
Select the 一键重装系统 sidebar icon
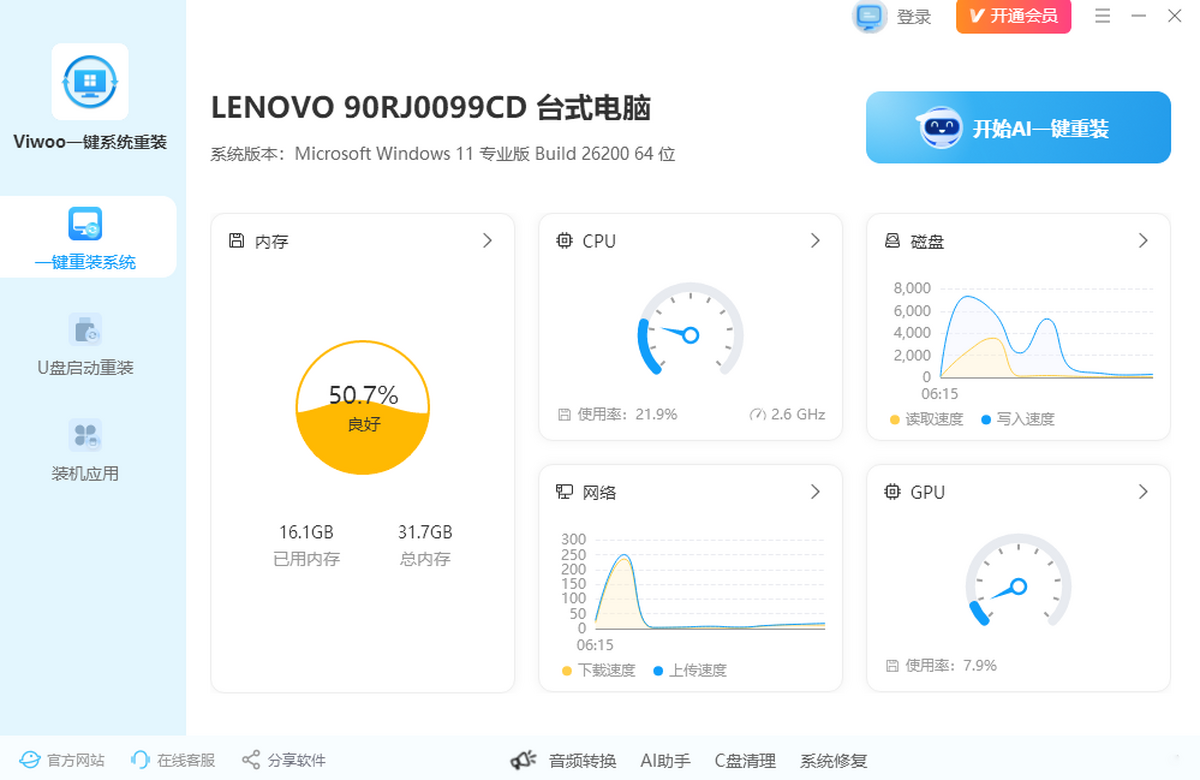click(x=85, y=224)
